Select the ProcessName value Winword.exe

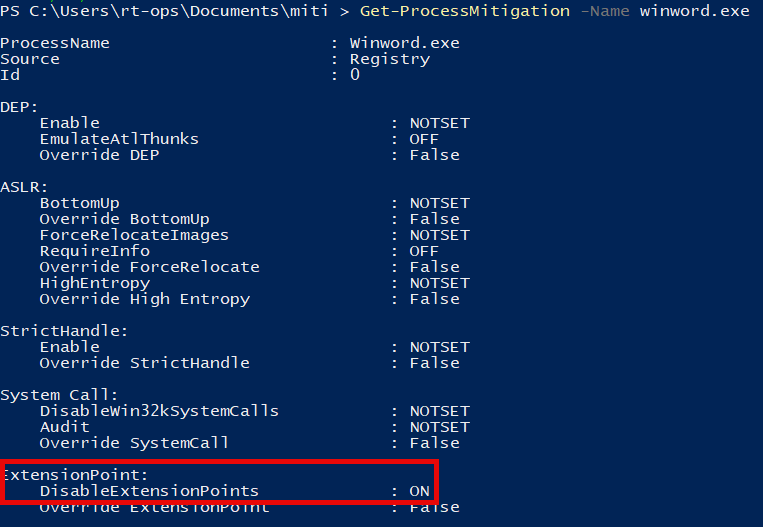(x=404, y=43)
